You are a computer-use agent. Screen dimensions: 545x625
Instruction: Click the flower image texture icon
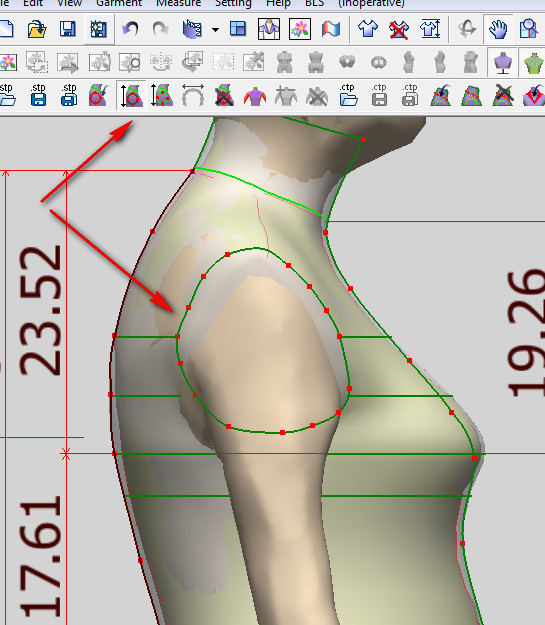click(x=300, y=29)
